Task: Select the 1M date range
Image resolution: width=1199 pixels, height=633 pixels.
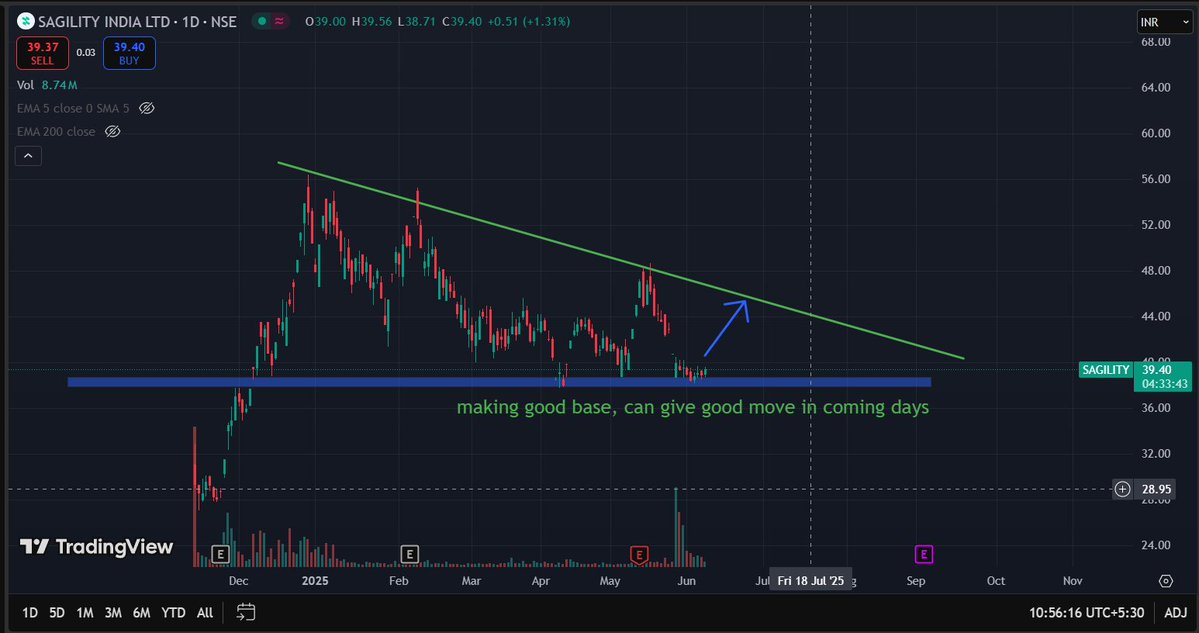Action: point(85,612)
